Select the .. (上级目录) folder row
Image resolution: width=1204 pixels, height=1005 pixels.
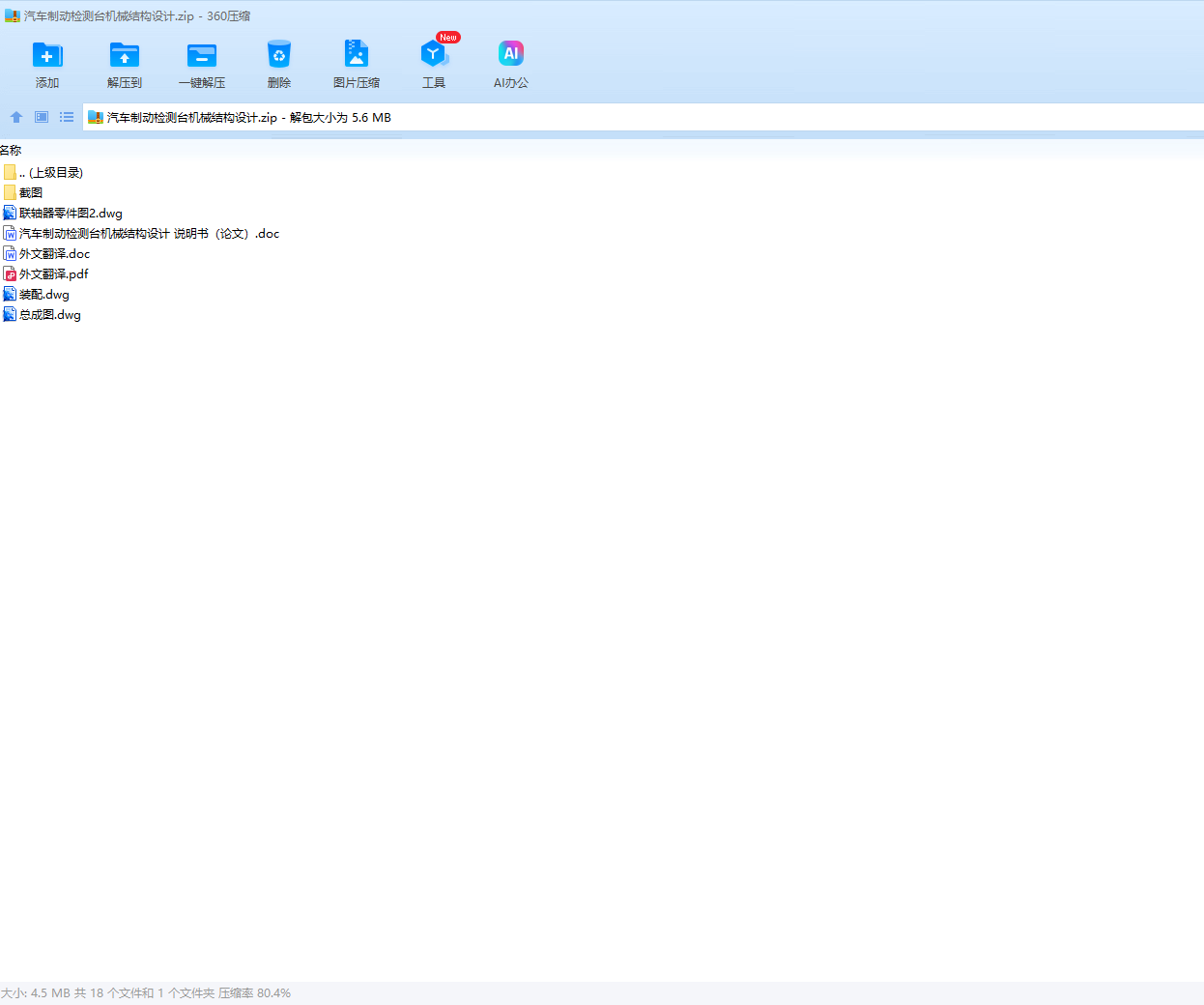pyautogui.click(x=43, y=172)
